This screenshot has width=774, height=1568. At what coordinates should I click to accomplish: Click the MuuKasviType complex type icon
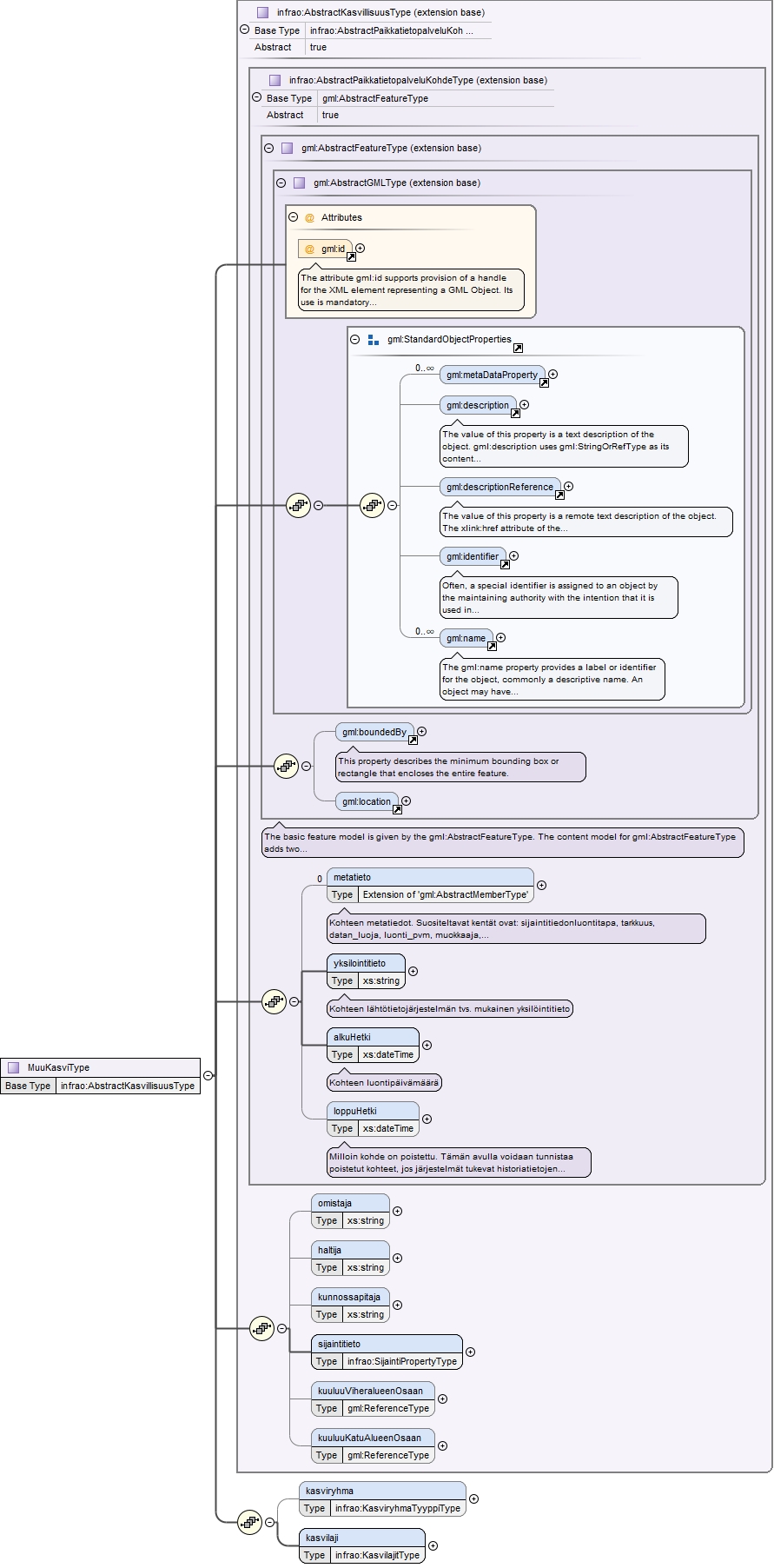tap(13, 1067)
